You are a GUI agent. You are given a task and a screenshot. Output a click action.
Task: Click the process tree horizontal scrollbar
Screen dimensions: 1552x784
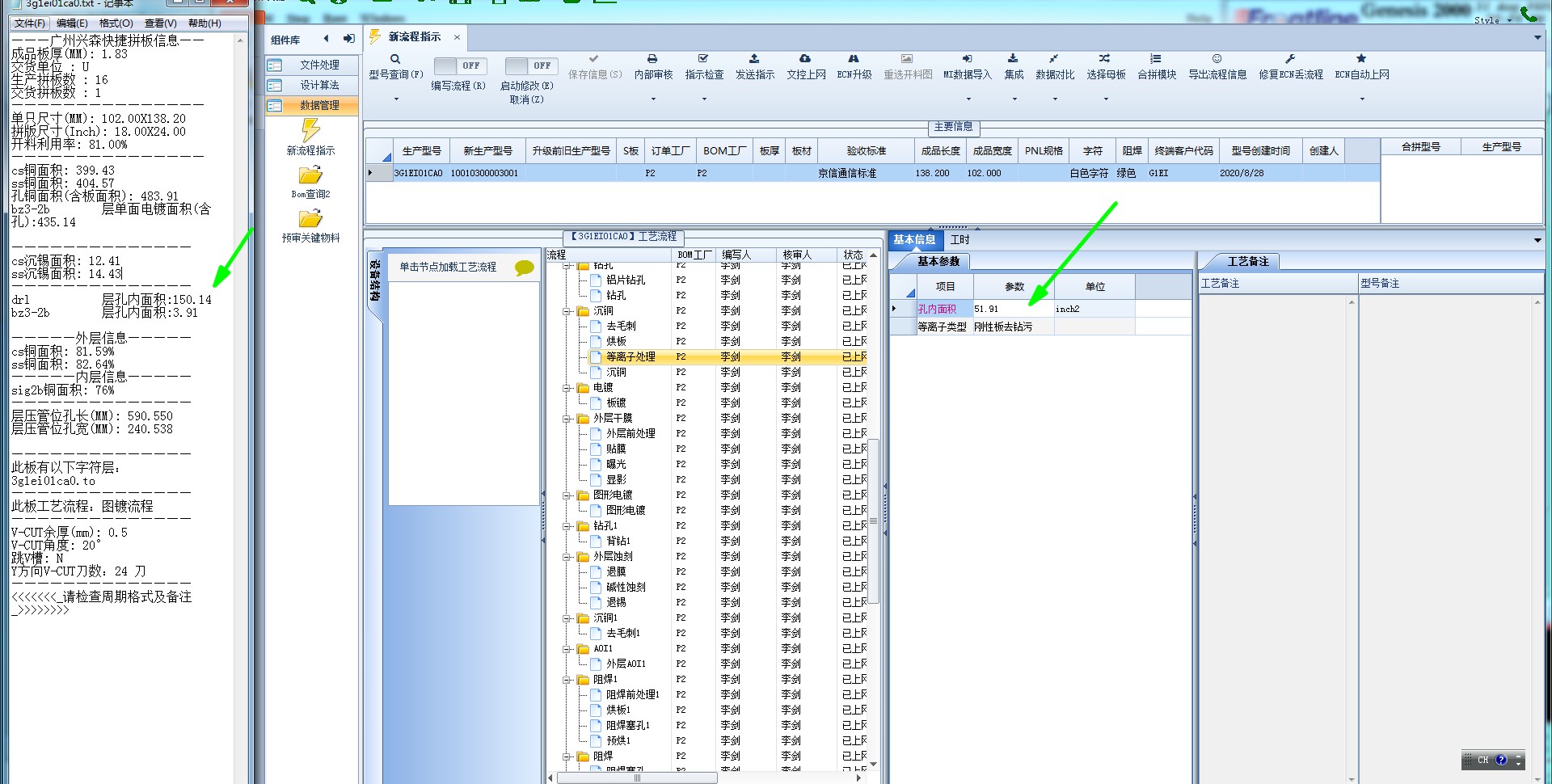[638, 778]
